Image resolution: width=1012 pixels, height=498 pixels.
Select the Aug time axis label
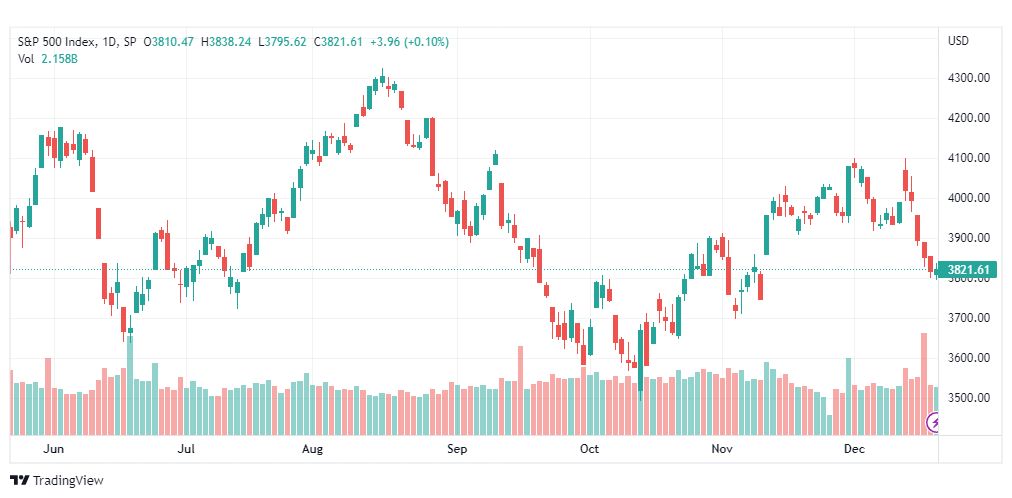(x=312, y=448)
